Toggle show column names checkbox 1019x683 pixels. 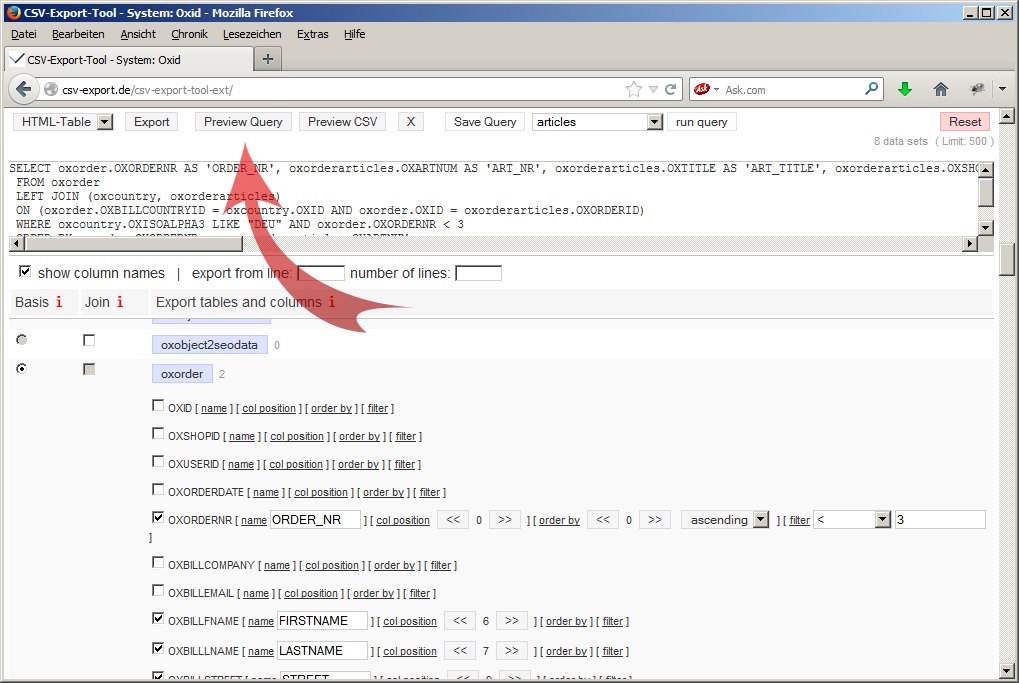pos(25,271)
